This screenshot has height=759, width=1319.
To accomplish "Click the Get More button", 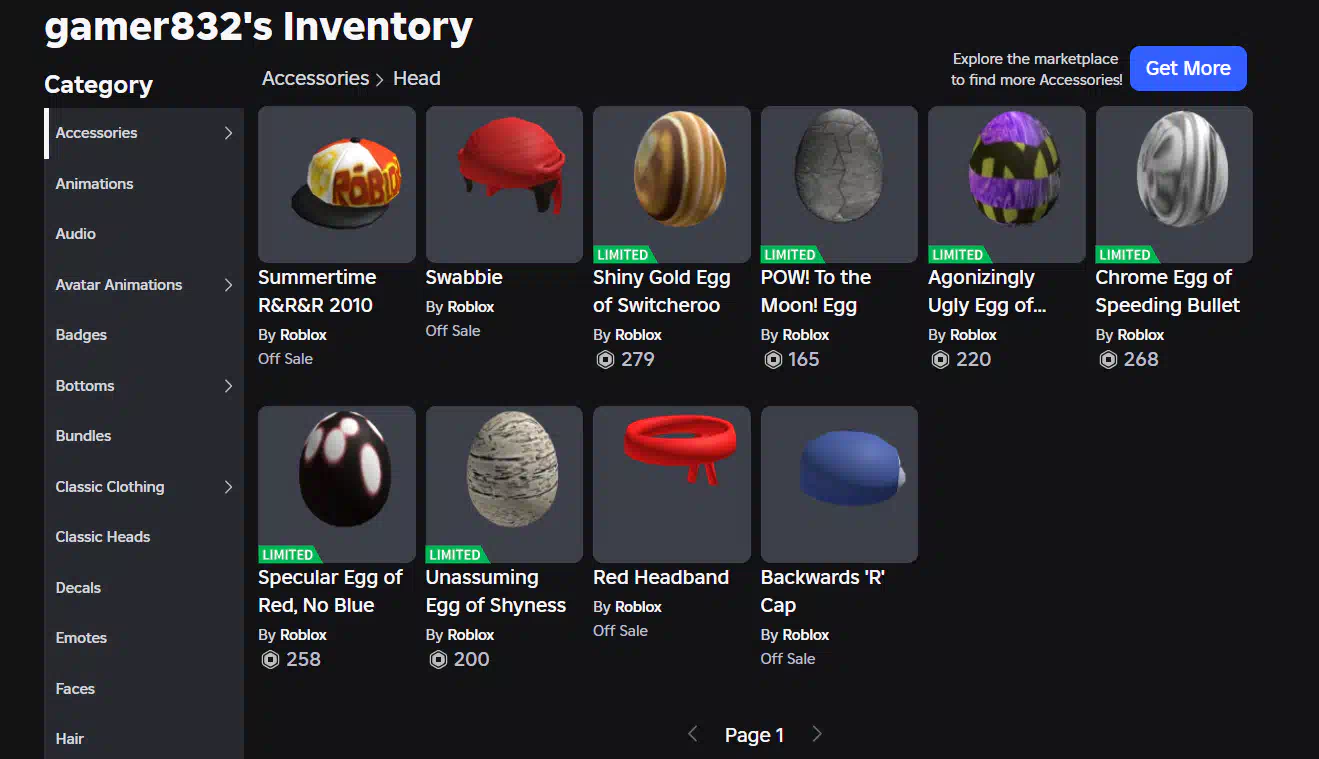I will point(1188,68).
